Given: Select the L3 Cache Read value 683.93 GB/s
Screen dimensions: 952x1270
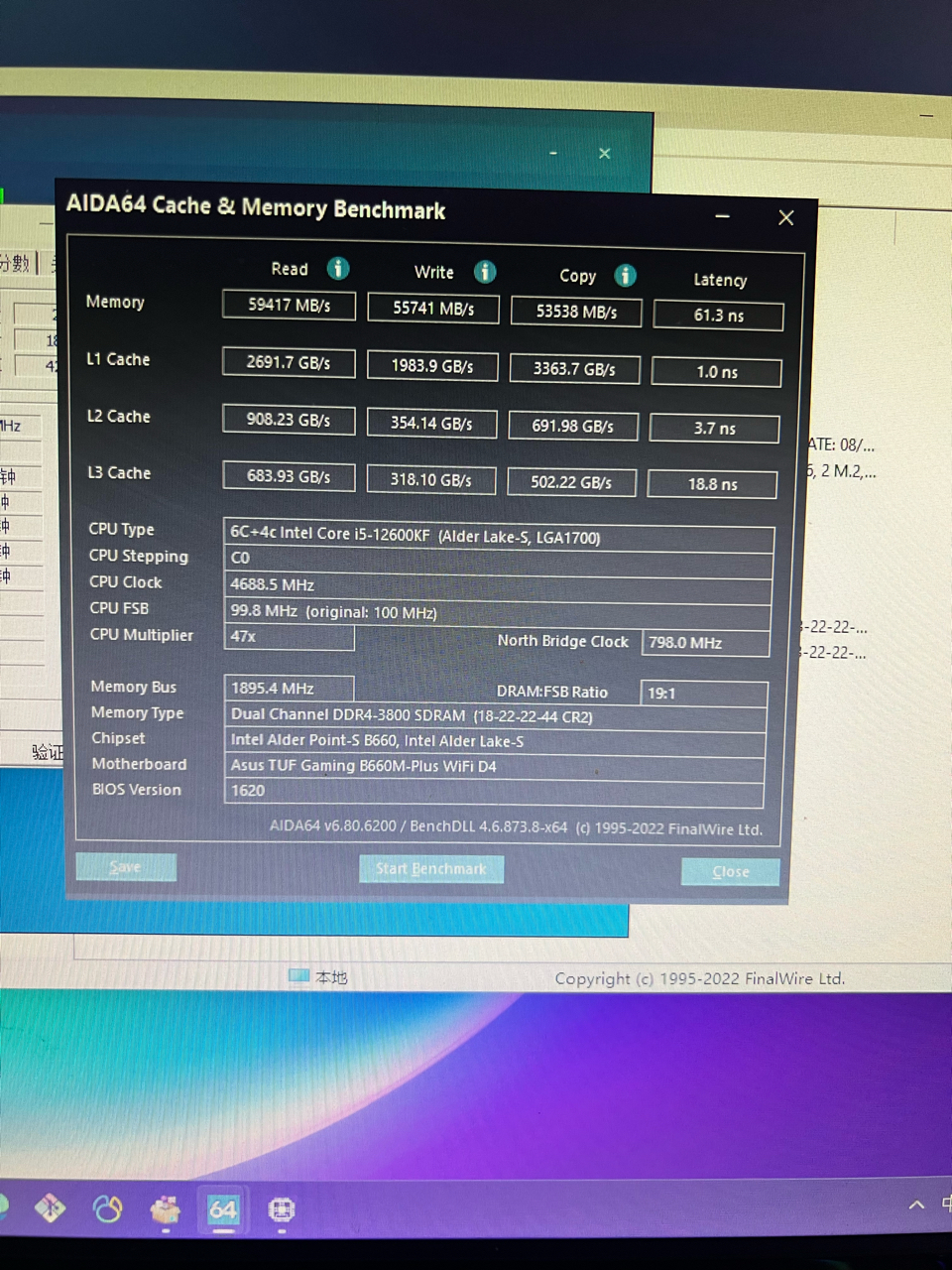Looking at the screenshot, I should (289, 476).
